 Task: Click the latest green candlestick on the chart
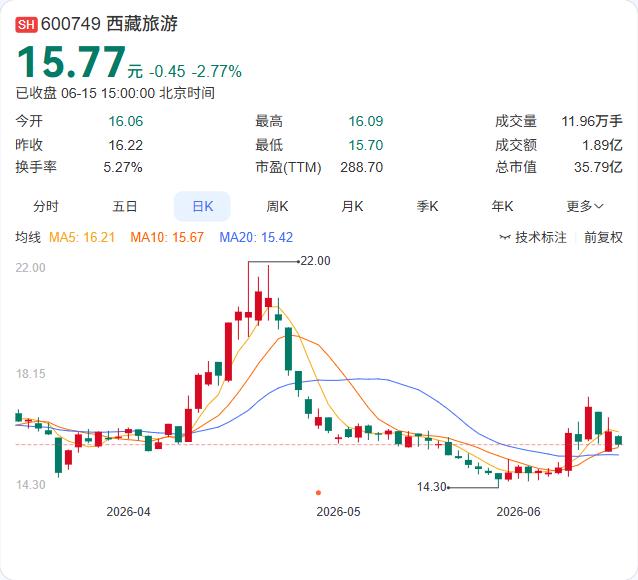[618, 440]
